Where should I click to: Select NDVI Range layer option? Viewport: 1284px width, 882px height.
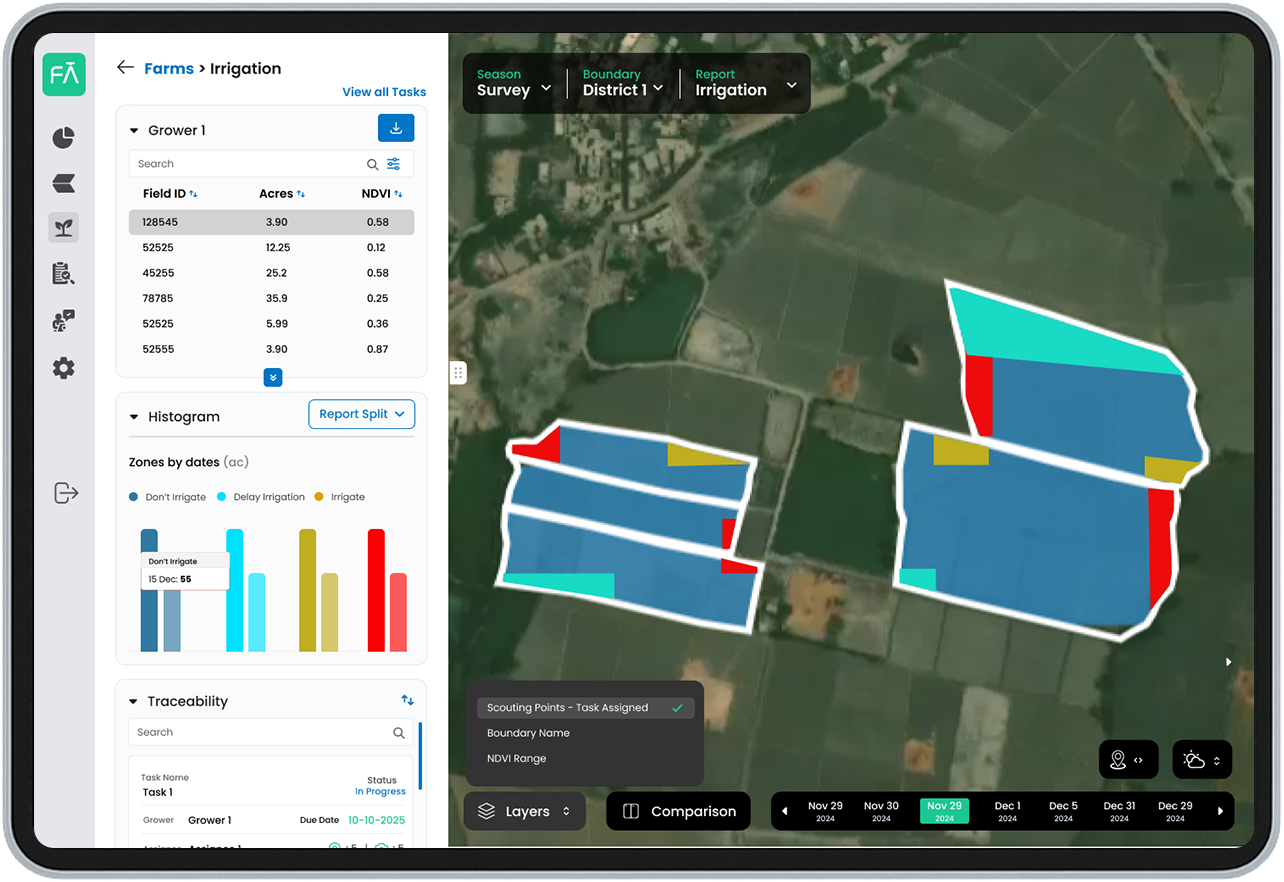coord(516,759)
